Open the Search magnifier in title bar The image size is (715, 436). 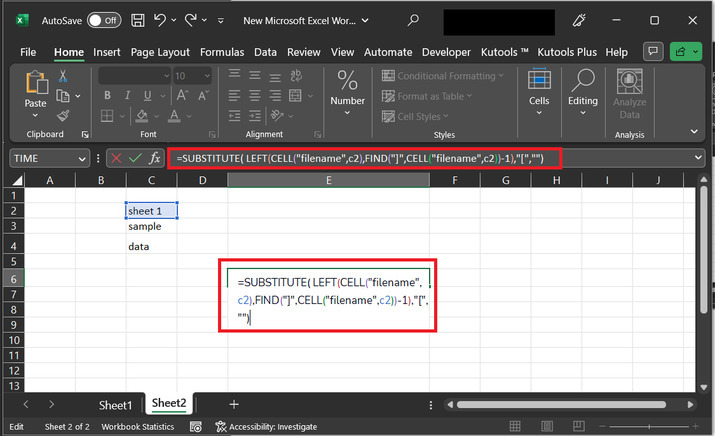point(413,20)
